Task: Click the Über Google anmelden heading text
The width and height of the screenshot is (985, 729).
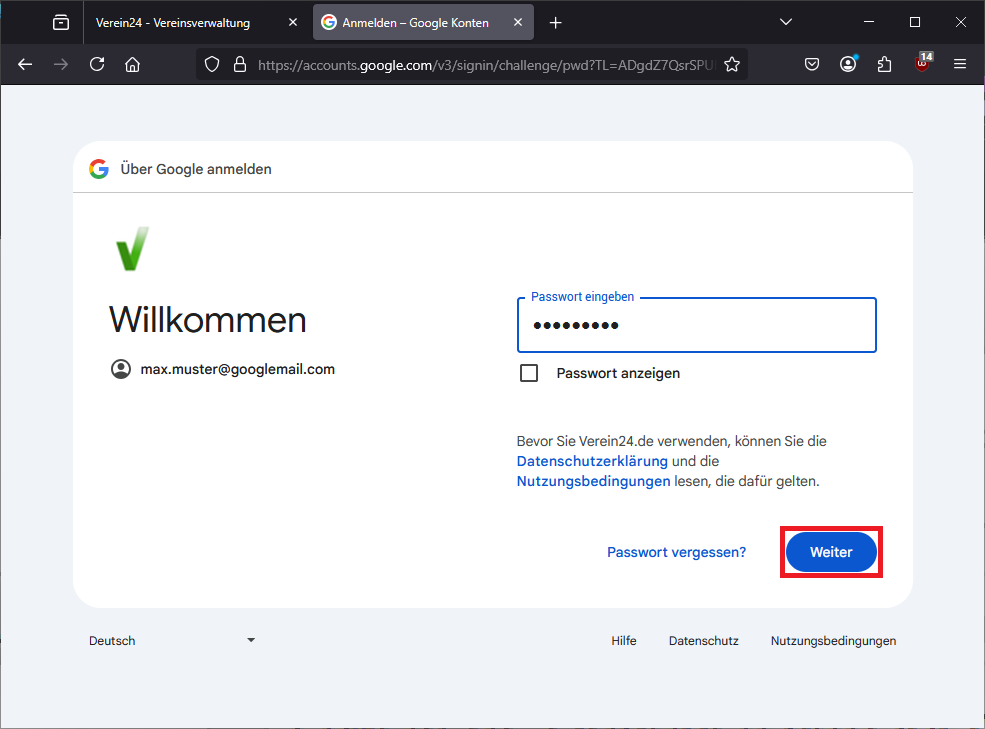Action: [x=196, y=169]
